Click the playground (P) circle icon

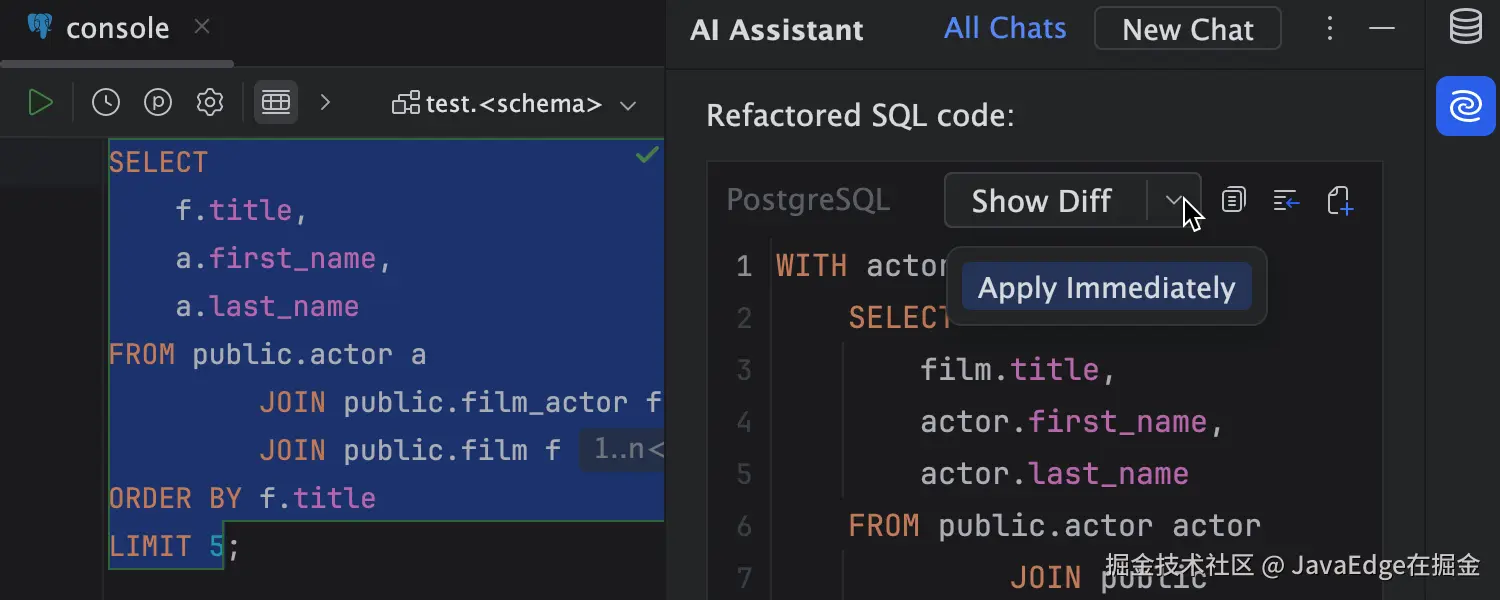click(x=158, y=102)
